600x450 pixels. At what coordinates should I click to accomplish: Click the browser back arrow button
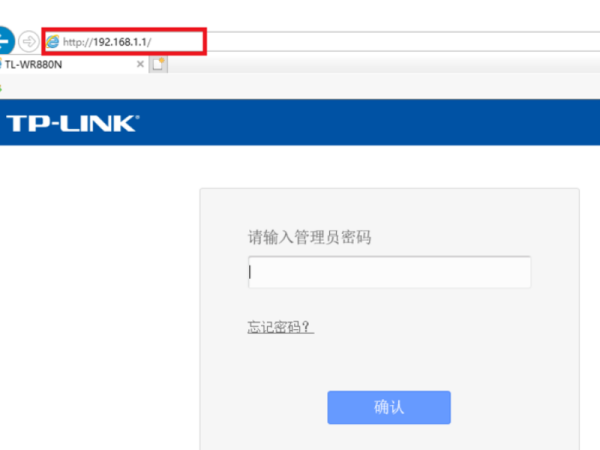tap(5, 41)
